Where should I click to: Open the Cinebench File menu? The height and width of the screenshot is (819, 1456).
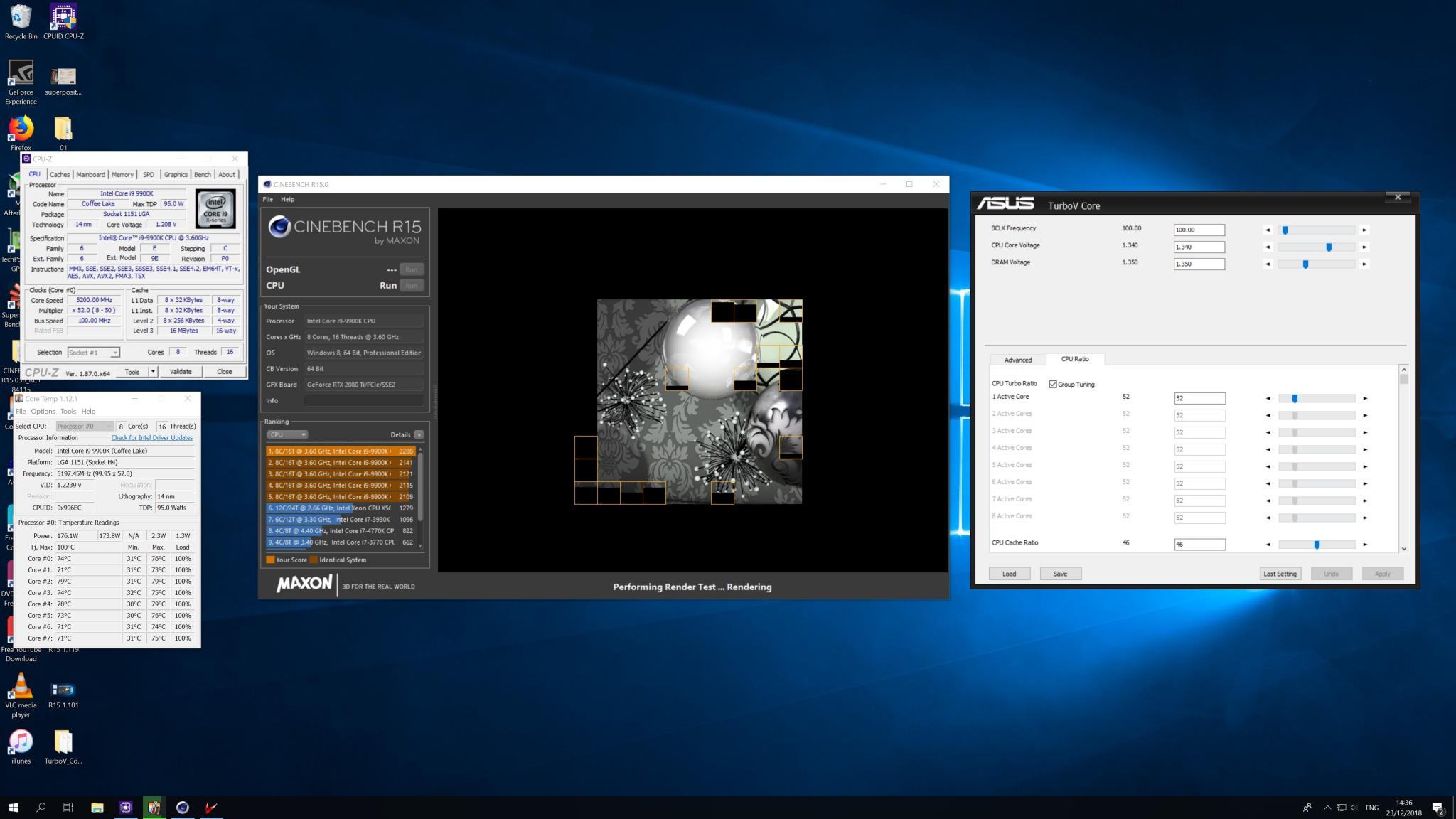coord(267,199)
